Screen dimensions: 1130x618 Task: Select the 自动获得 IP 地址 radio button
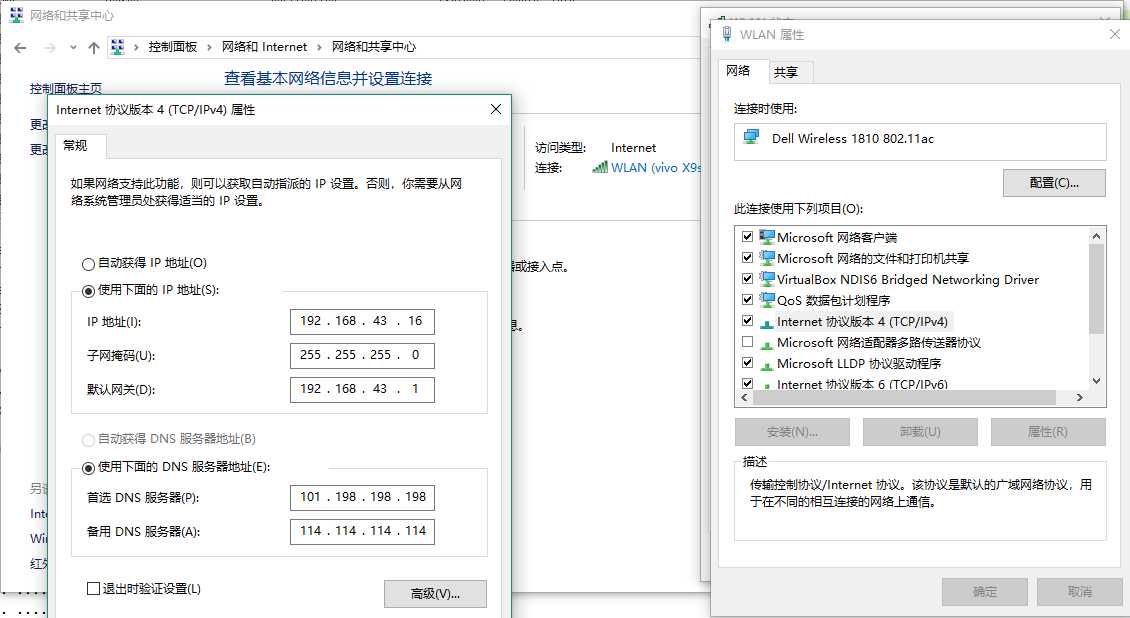[88, 264]
